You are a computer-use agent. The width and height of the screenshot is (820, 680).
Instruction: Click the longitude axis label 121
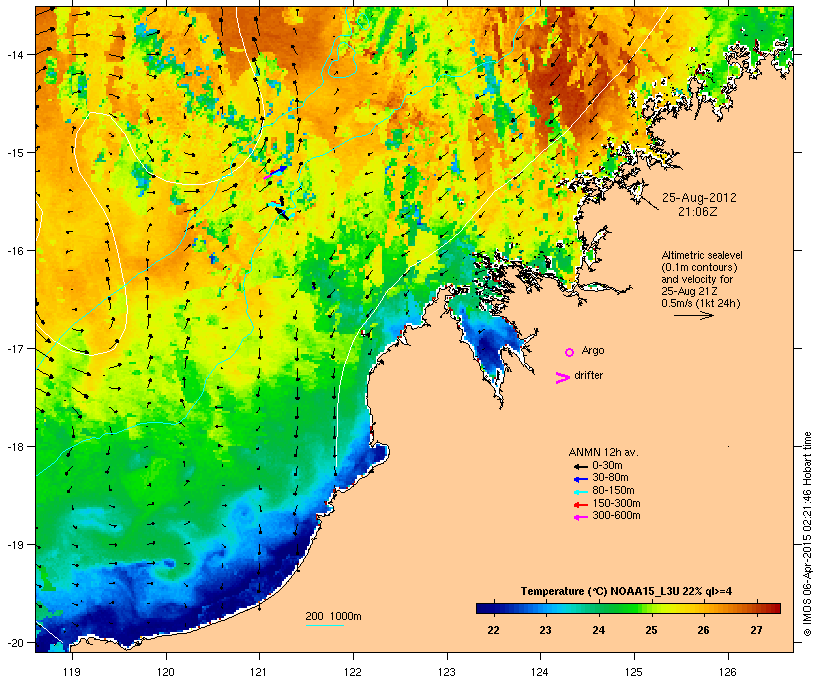tap(259, 672)
